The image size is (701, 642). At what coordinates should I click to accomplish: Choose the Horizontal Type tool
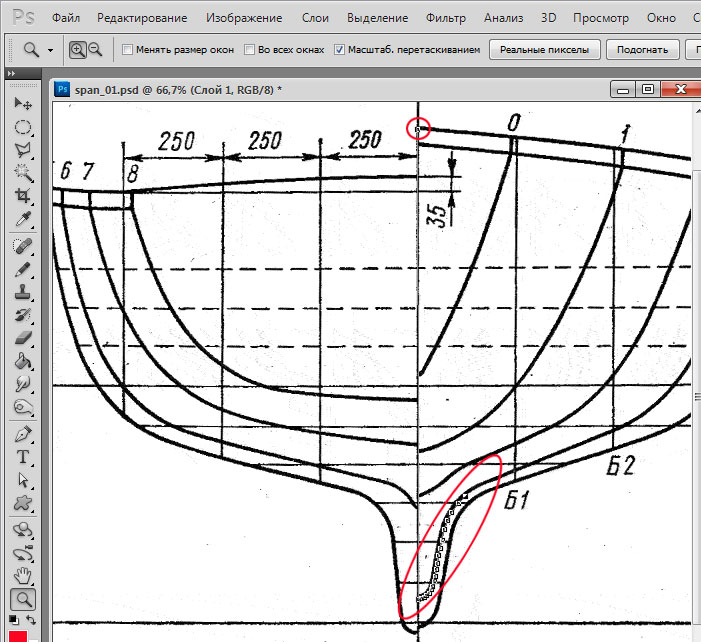click(x=22, y=458)
